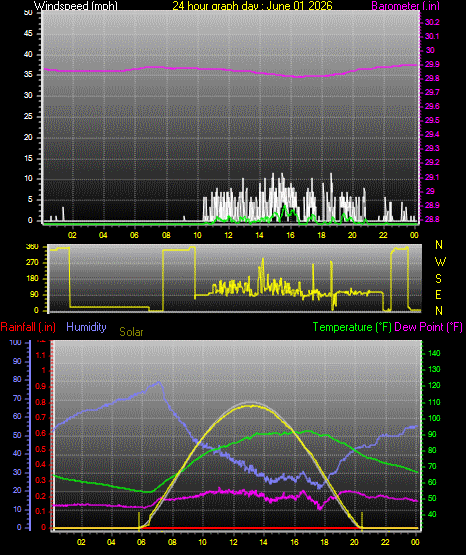The height and width of the screenshot is (555, 466).
Task: Click the 12 hour tick on windspeed chart
Action: (228, 235)
